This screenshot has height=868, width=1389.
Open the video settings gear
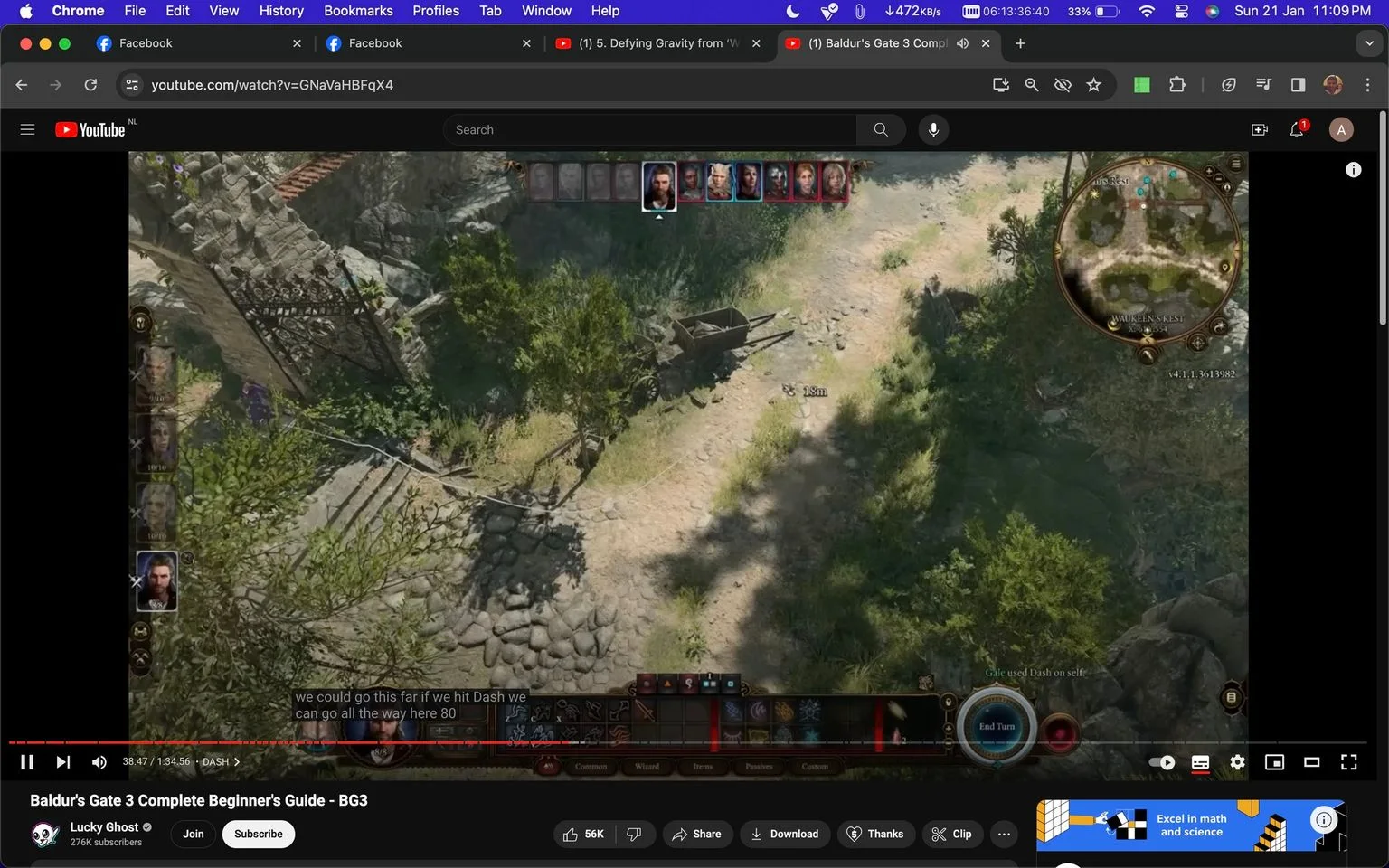1237,762
